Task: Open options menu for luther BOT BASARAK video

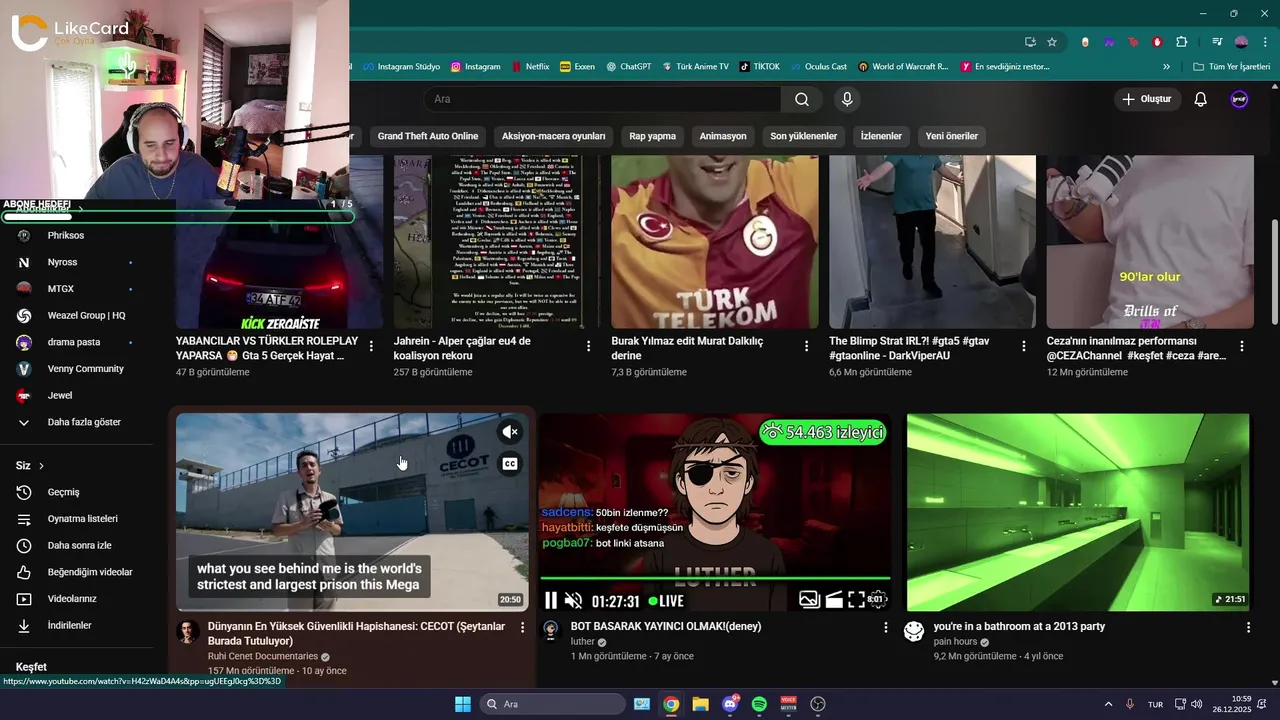Action: [885, 627]
